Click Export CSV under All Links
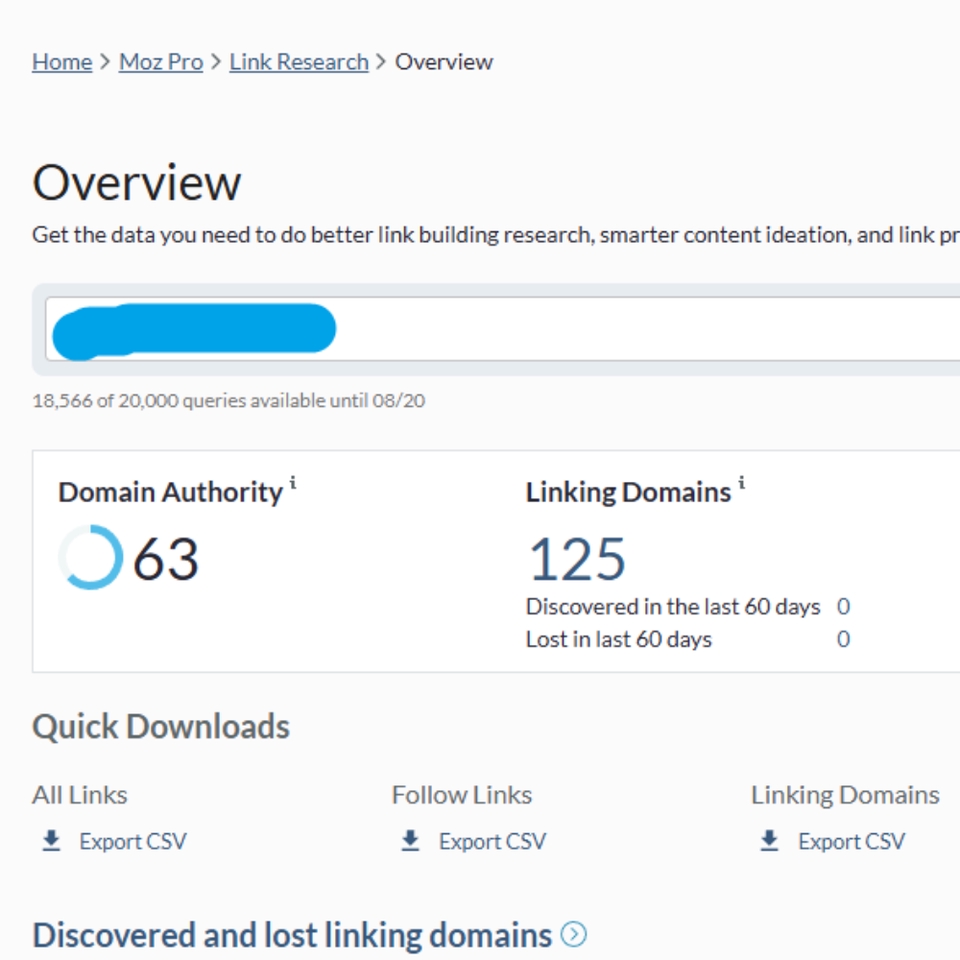The height and width of the screenshot is (960, 960). [x=131, y=841]
